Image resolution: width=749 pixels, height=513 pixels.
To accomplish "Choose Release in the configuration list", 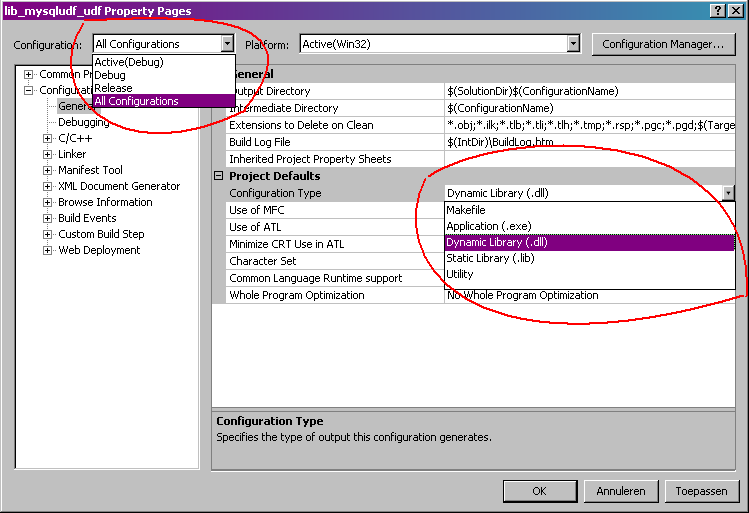I will [x=164, y=88].
